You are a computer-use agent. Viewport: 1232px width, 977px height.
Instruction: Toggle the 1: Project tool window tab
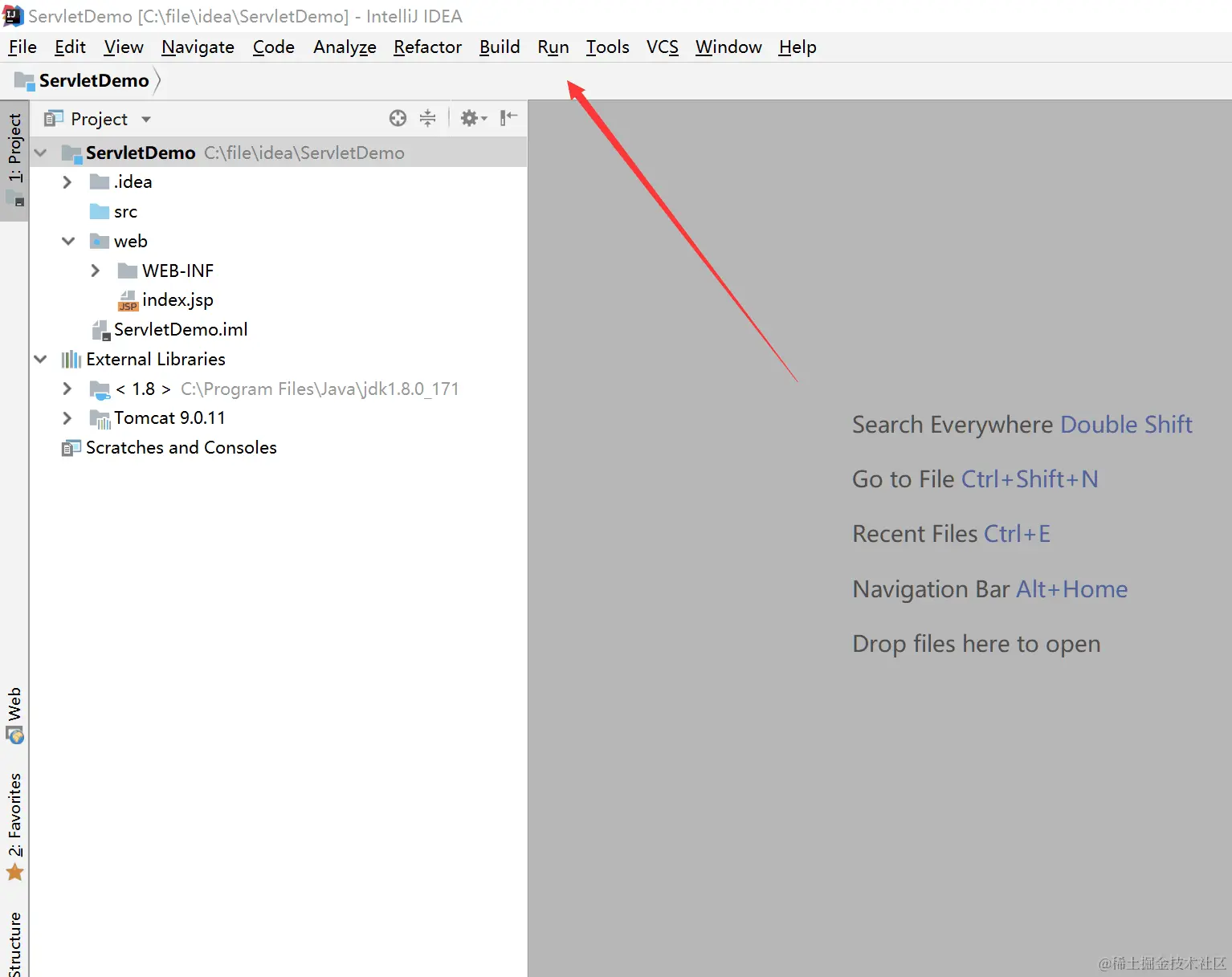[14, 161]
